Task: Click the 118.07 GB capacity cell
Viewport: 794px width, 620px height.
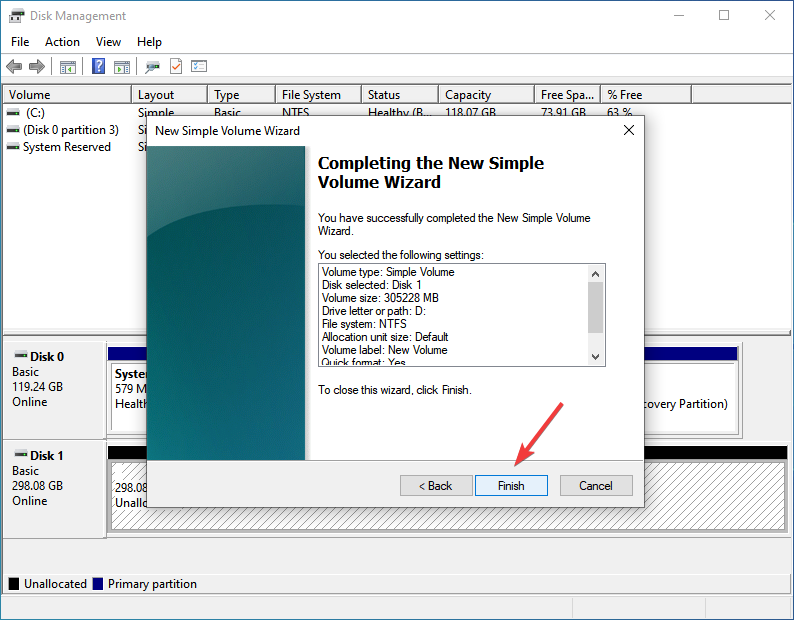Action: 470,112
